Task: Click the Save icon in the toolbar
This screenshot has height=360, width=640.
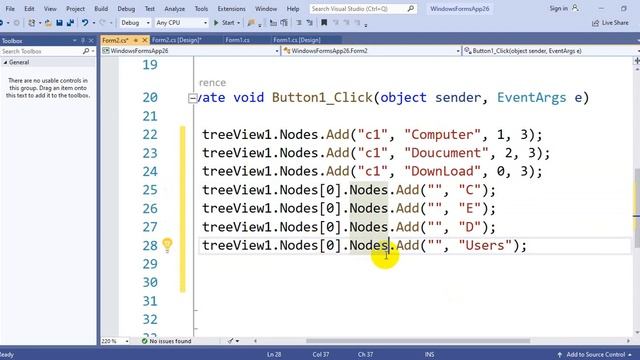Action: (59, 23)
